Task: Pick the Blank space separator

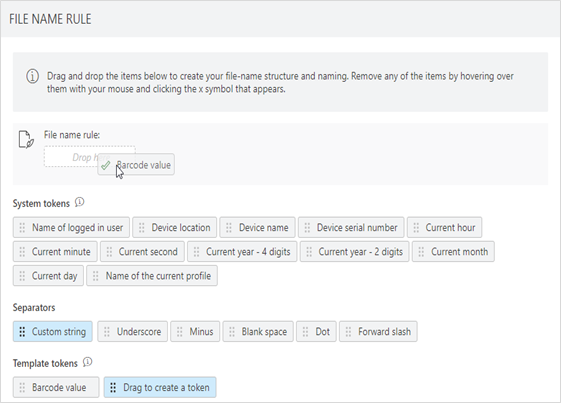Action: pos(258,331)
